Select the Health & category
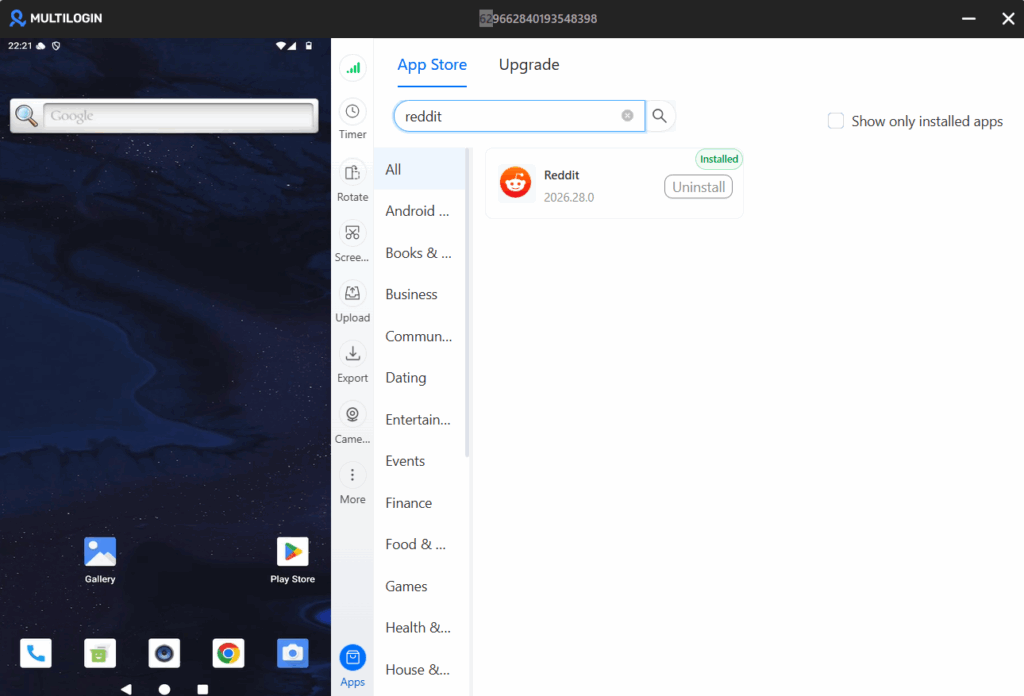The image size is (1024, 696). pos(419,627)
